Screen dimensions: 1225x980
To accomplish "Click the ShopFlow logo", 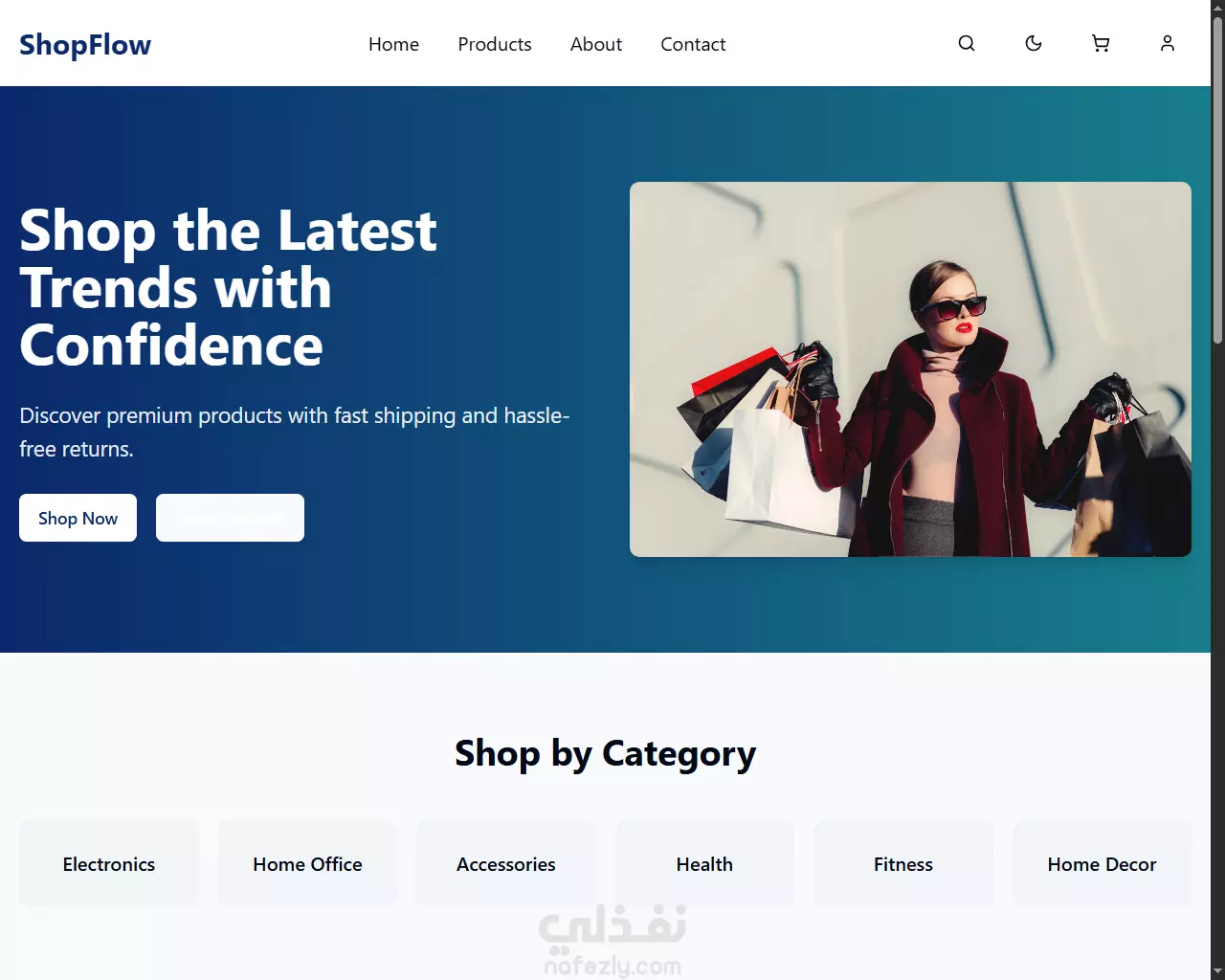I will click(x=85, y=44).
